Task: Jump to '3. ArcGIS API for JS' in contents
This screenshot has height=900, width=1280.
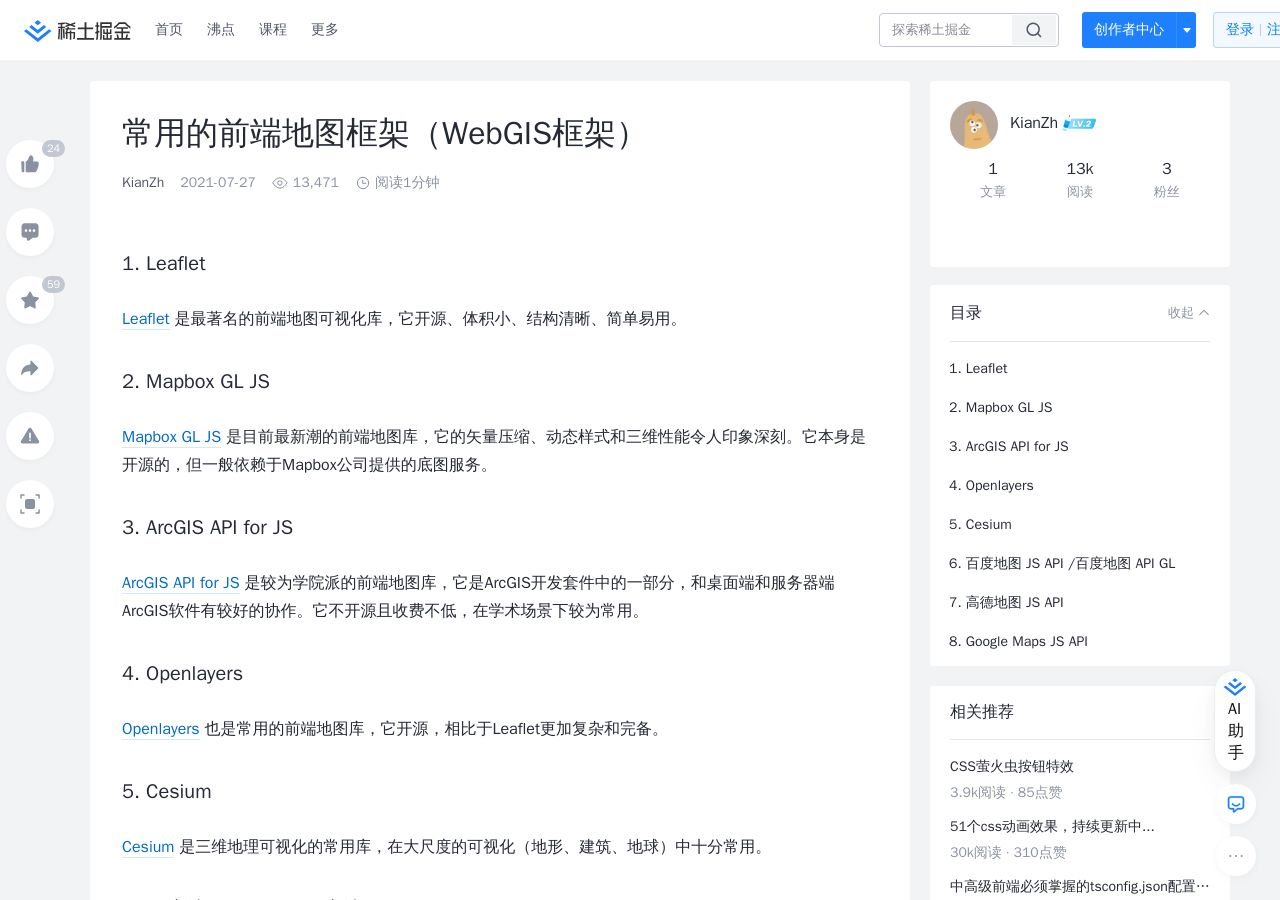Action: point(1009,446)
